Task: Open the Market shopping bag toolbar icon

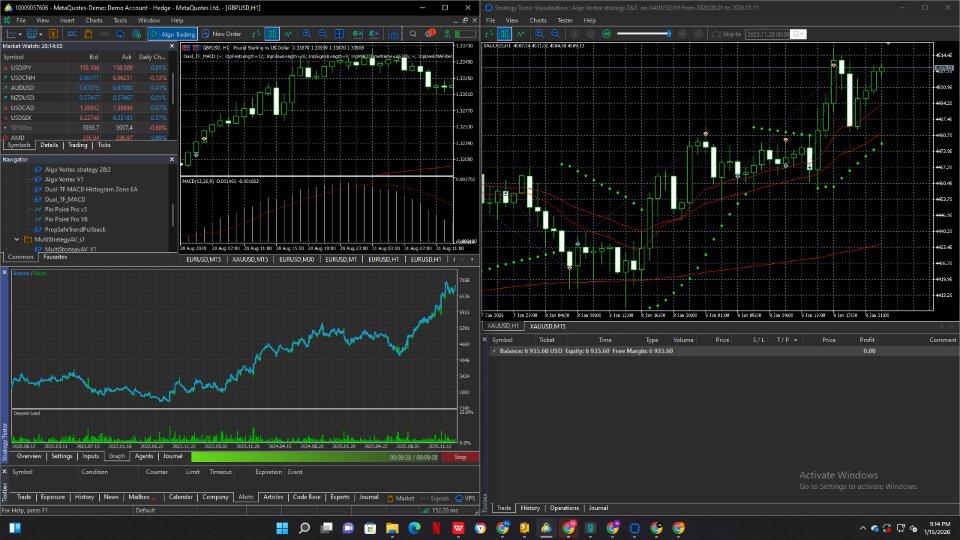Action: pyautogui.click(x=88, y=34)
